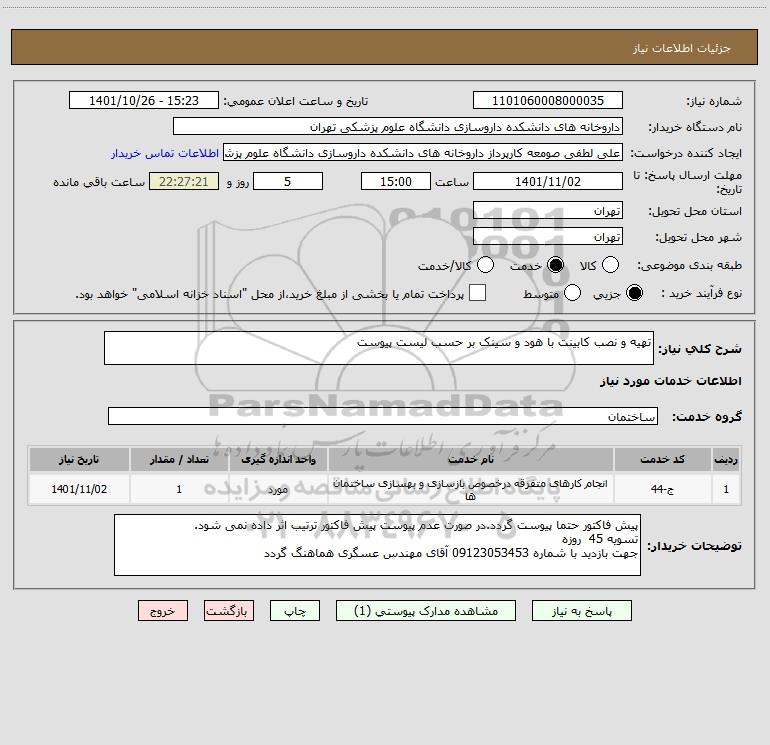Viewport: 770px width, 745px height.
Task: Click the چاپ print button
Action: [295, 611]
